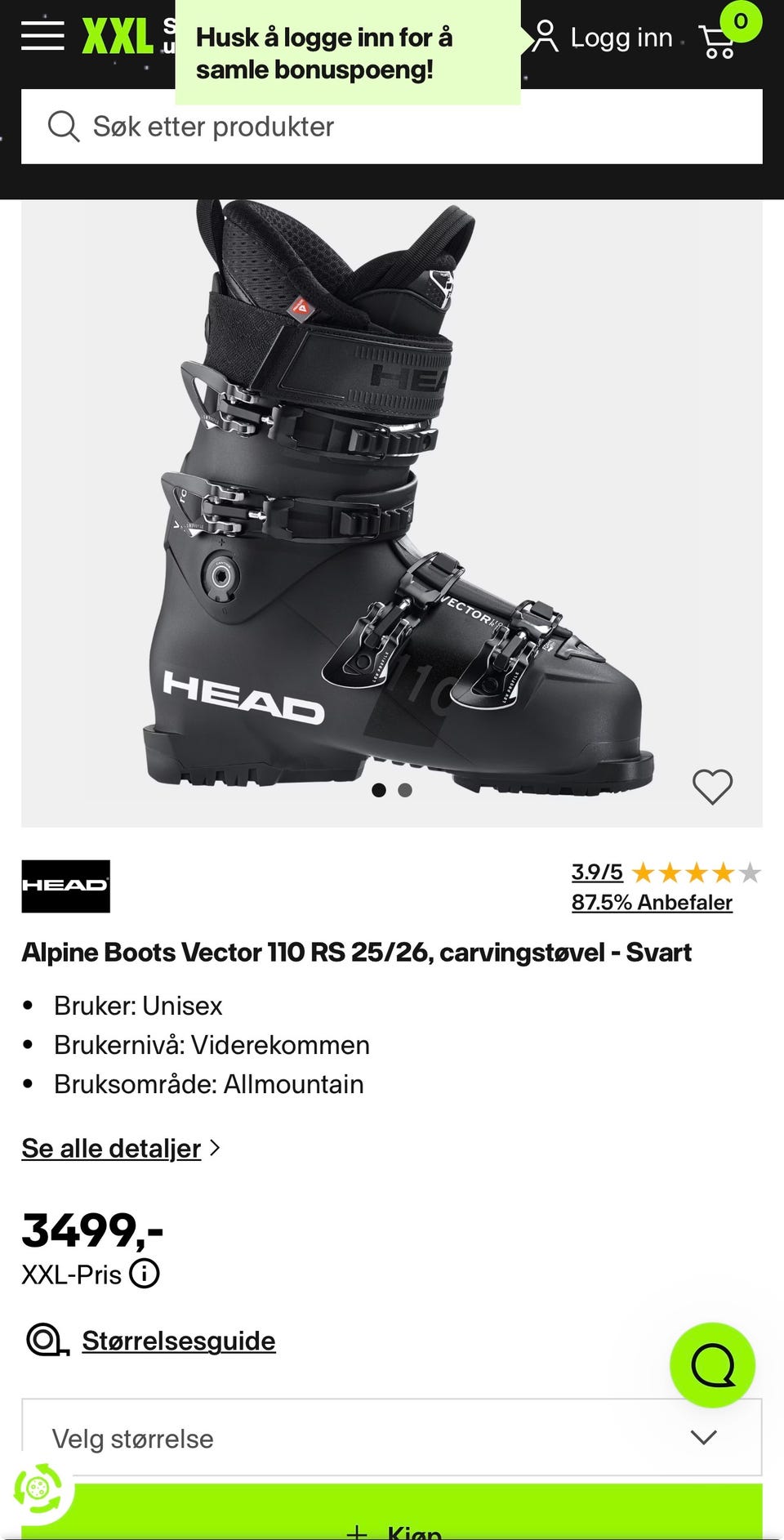Switch to second product image dot
784x1540 pixels.
(x=405, y=790)
